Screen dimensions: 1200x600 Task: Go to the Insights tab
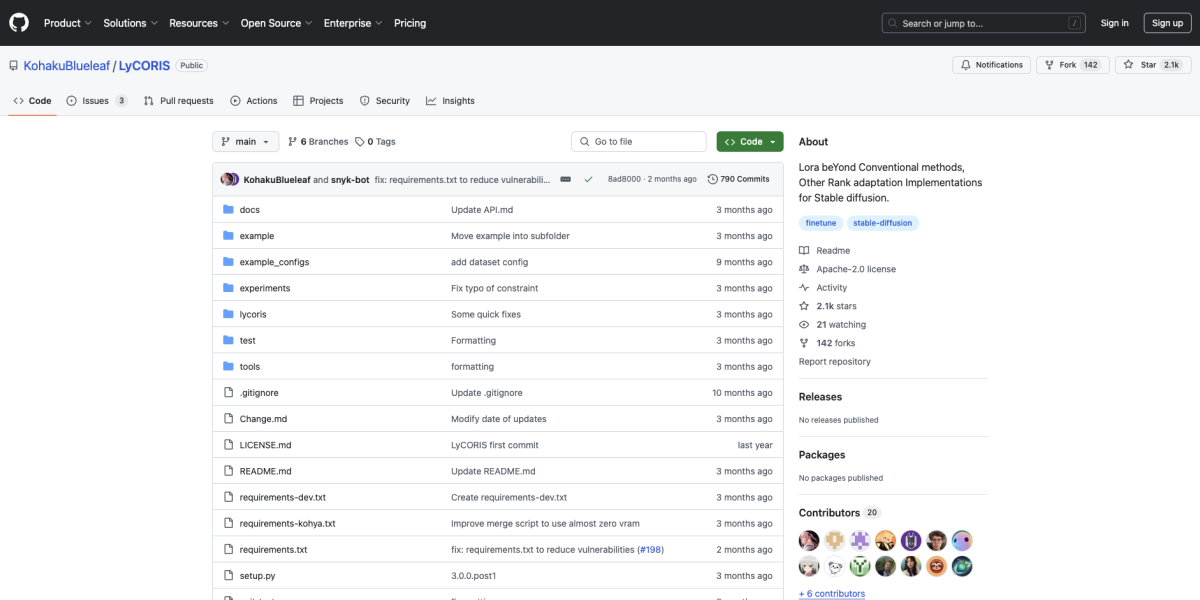pyautogui.click(x=450, y=101)
